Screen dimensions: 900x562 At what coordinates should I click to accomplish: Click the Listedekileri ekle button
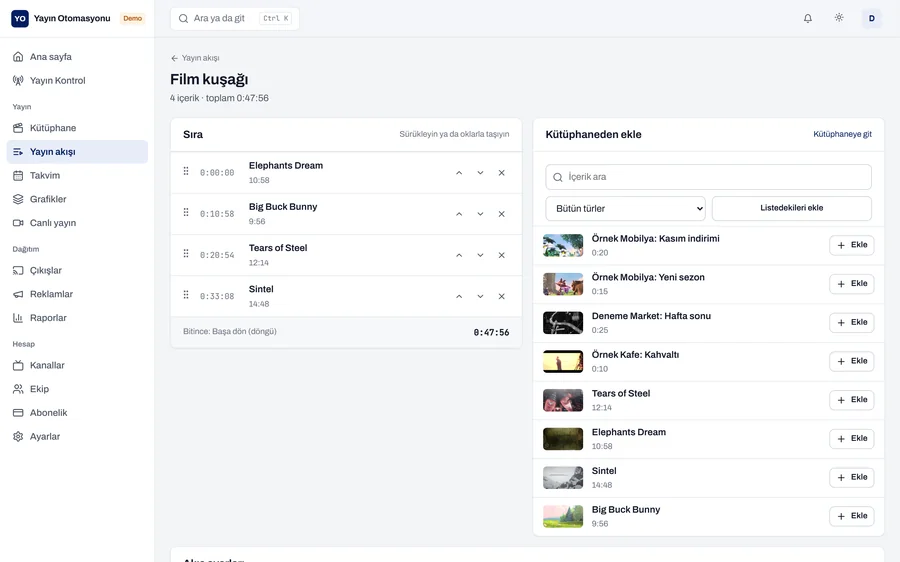[x=792, y=208]
